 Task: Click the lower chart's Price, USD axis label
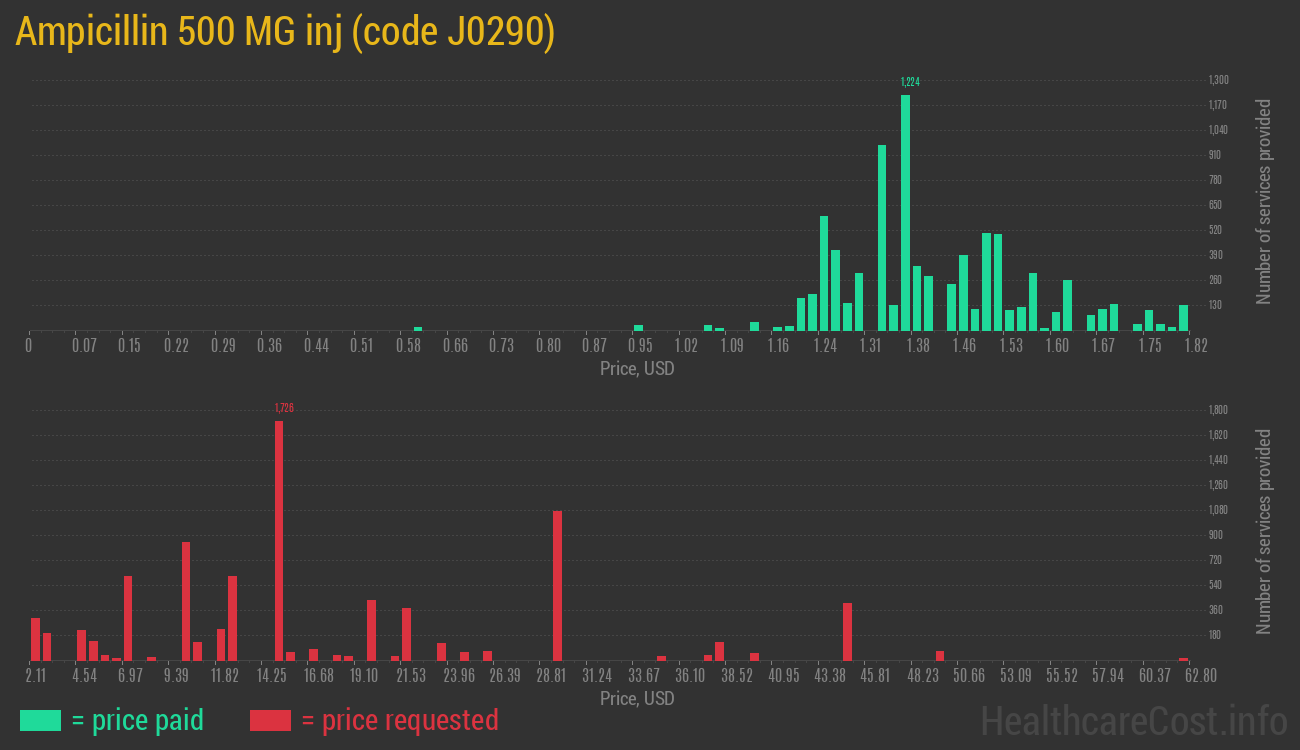click(x=637, y=698)
